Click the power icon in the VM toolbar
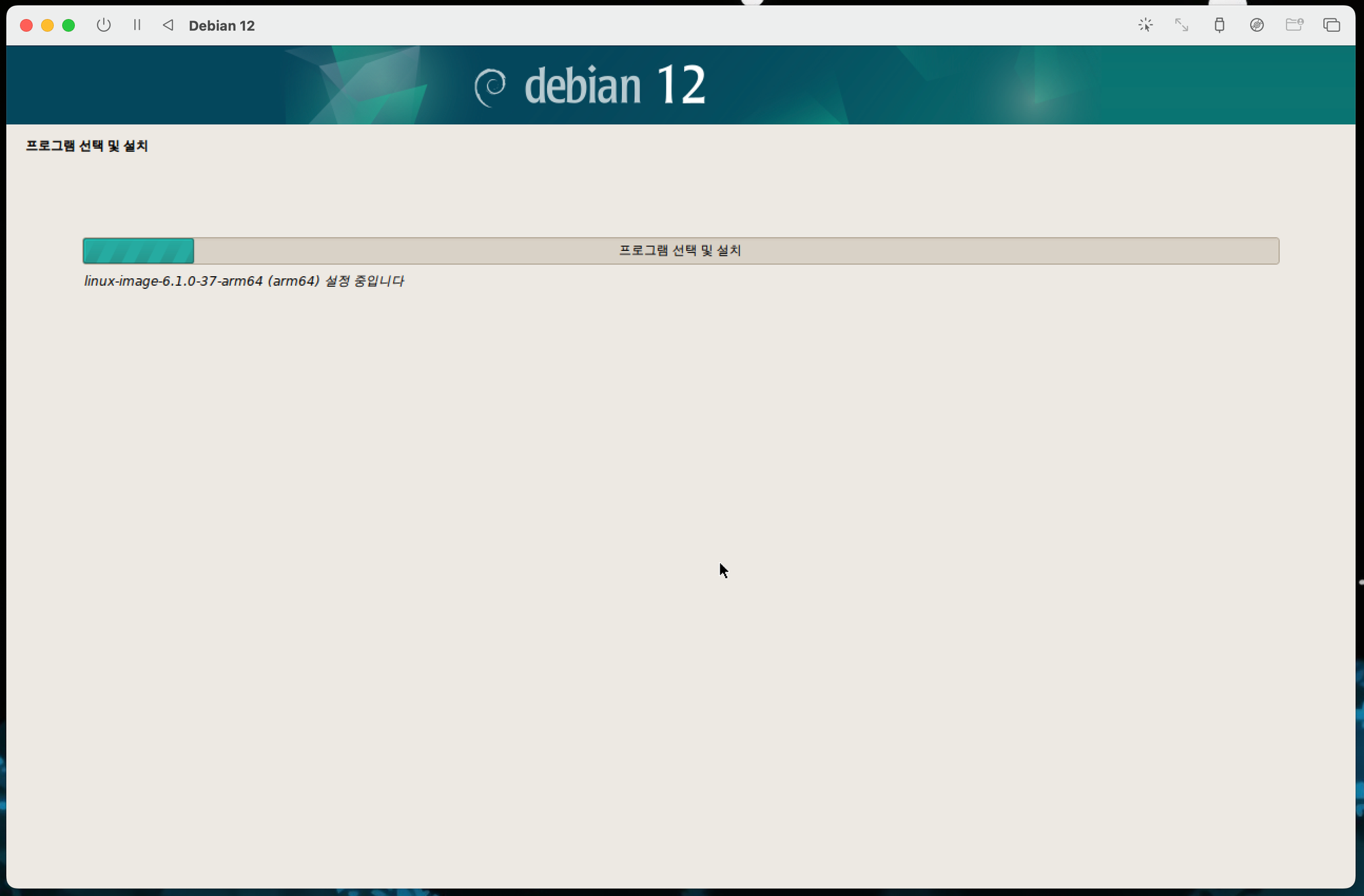The width and height of the screenshot is (1364, 896). coord(104,25)
